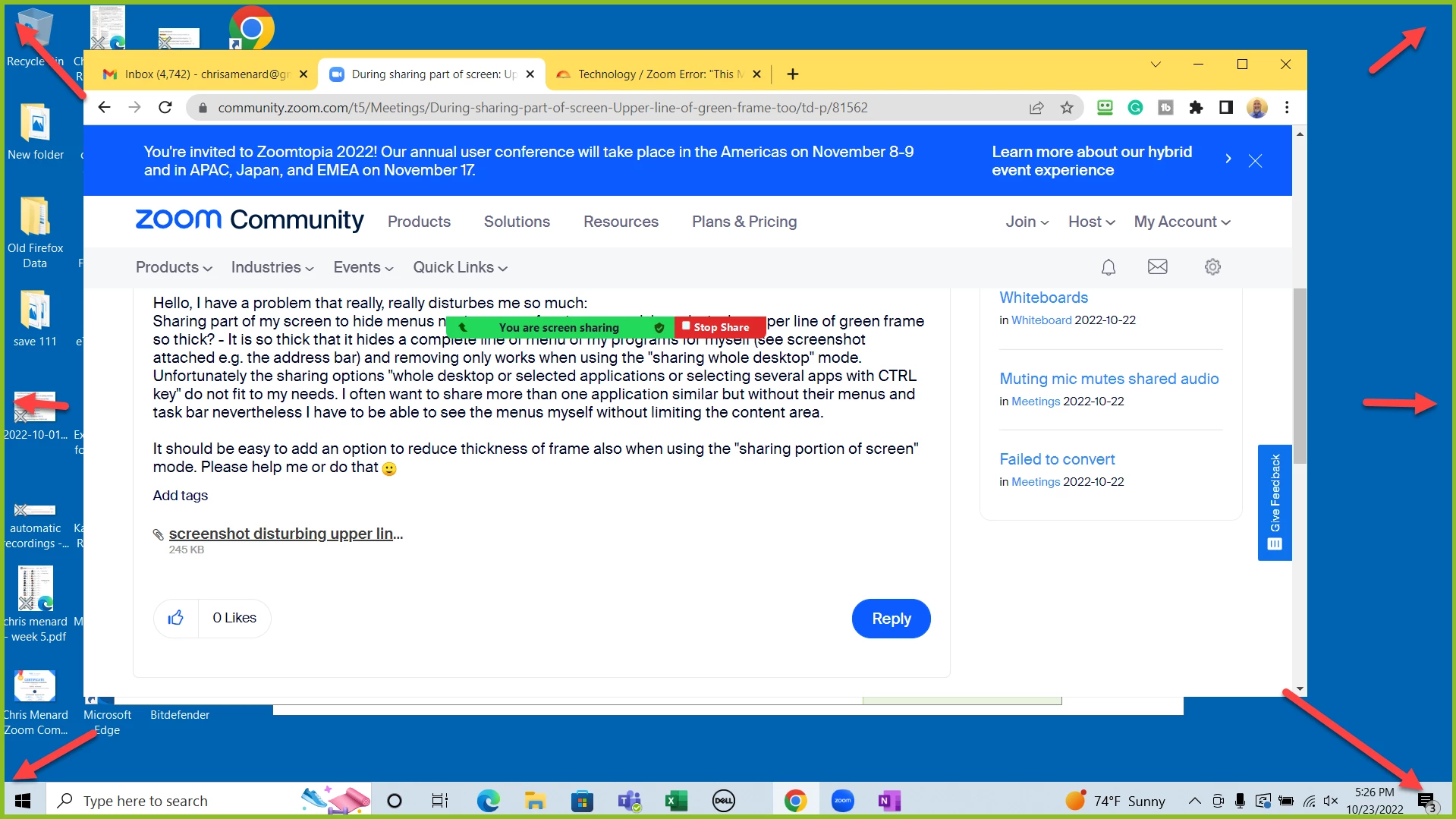Show hidden system tray icons
Screen dimensions: 1456x819
tap(1194, 801)
